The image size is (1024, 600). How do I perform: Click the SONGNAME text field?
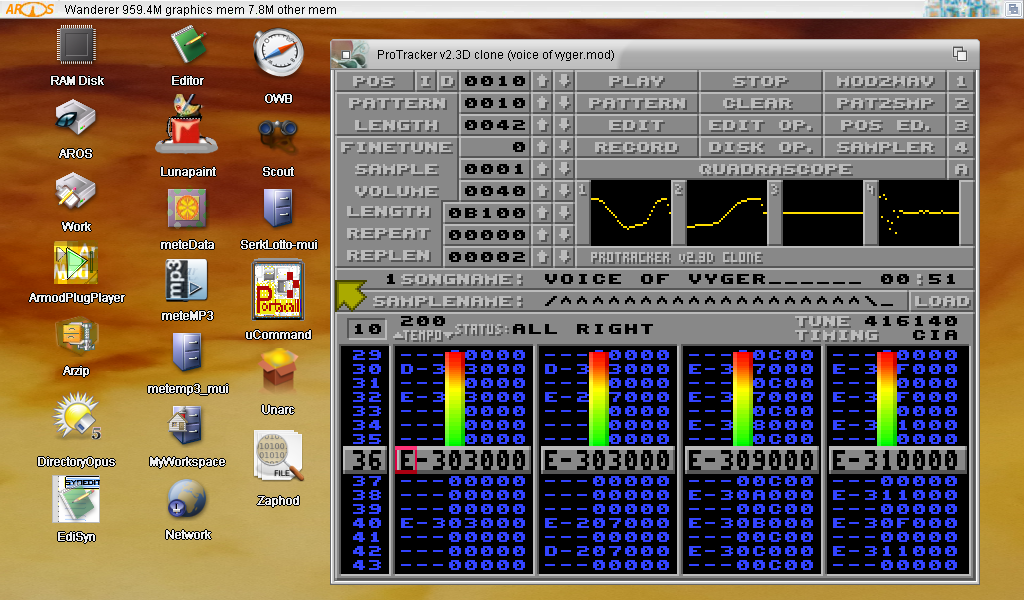click(x=703, y=279)
